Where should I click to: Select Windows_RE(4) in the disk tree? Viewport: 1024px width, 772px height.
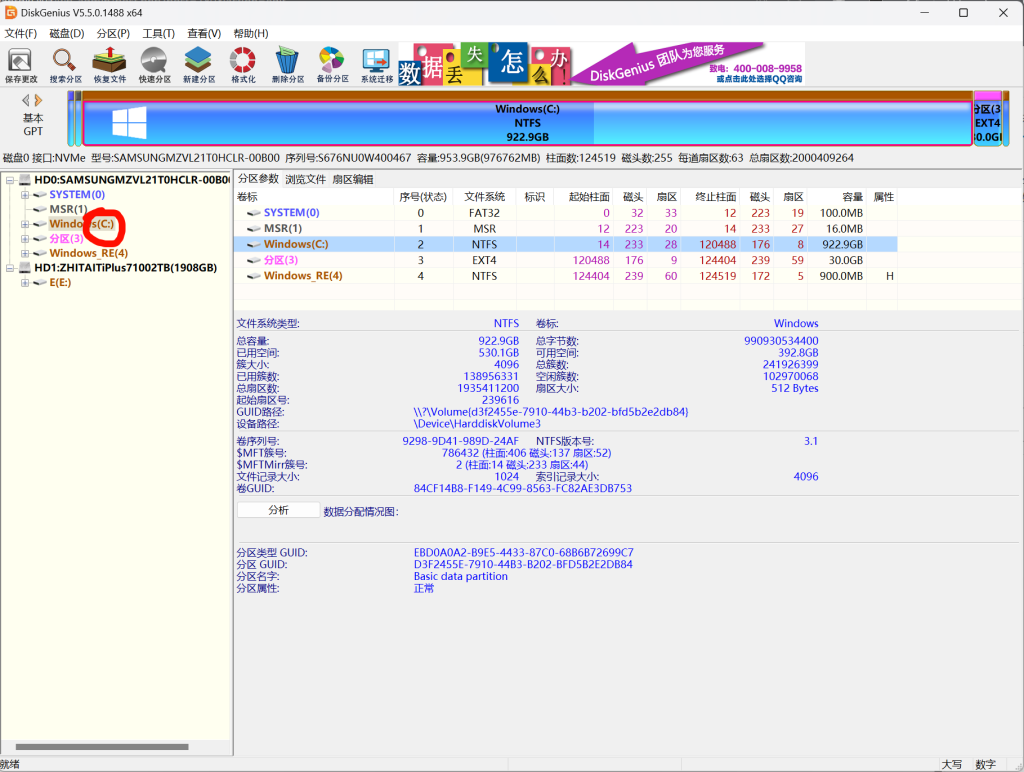click(89, 253)
